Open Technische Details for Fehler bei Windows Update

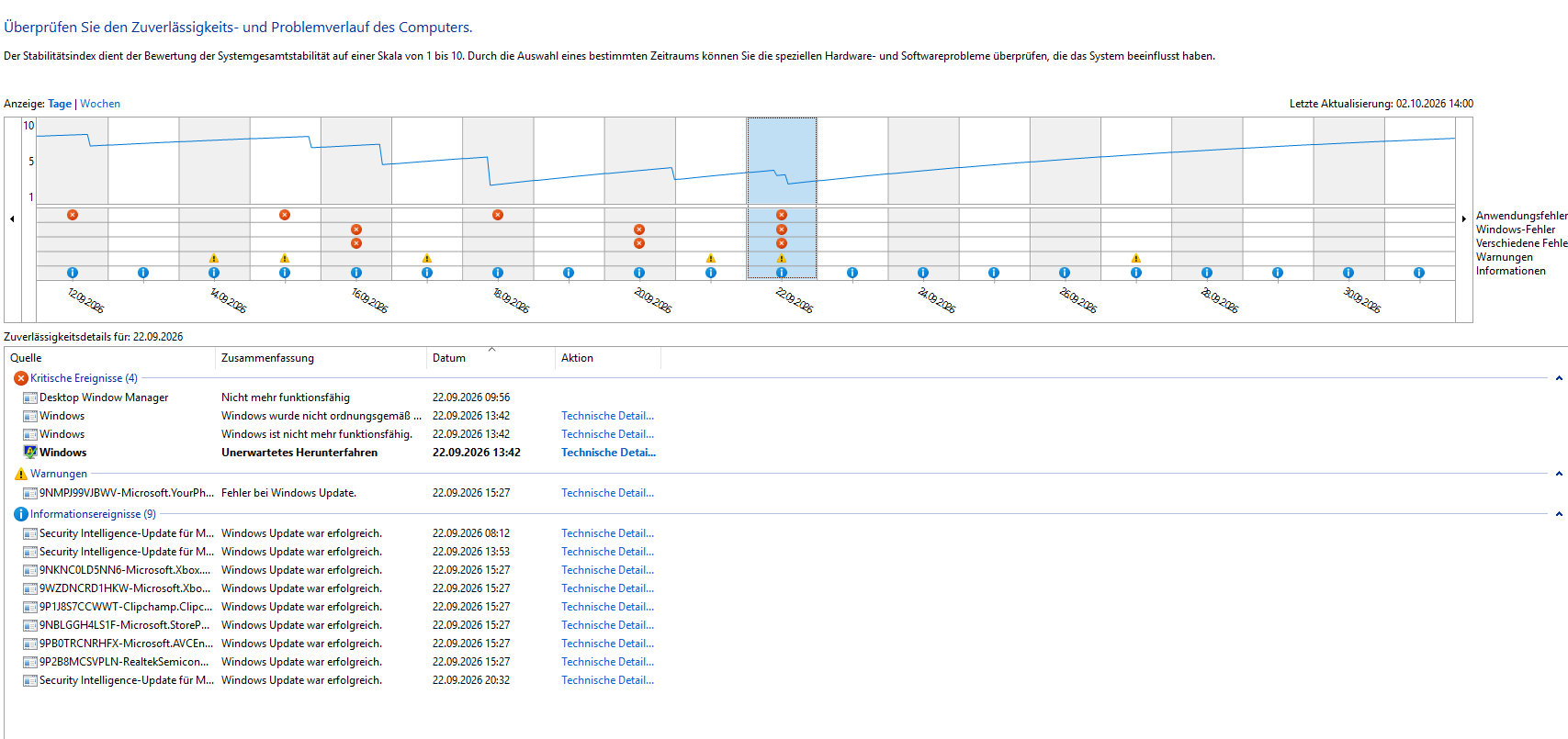click(x=607, y=493)
